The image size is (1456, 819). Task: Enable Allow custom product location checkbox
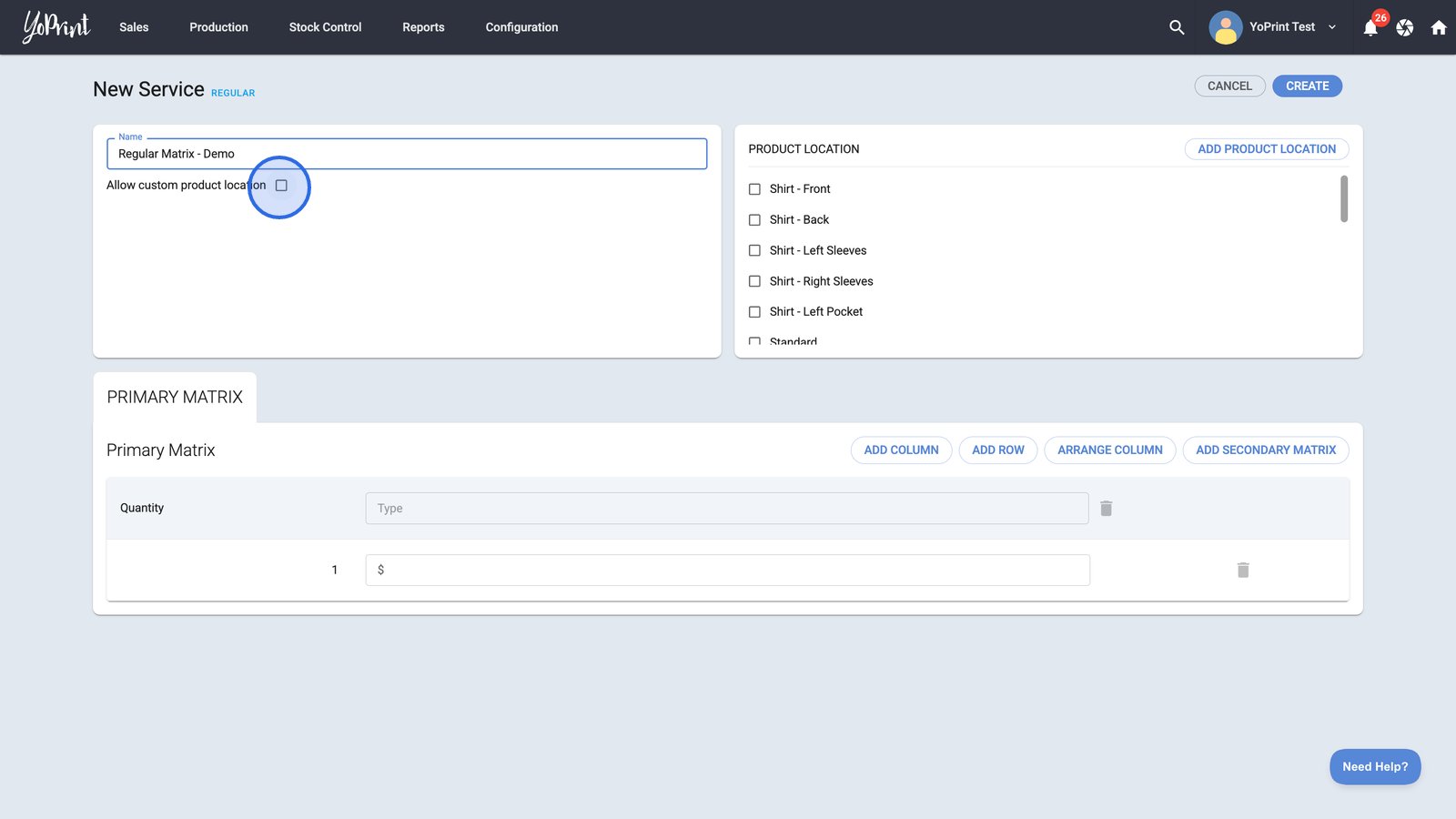click(281, 186)
